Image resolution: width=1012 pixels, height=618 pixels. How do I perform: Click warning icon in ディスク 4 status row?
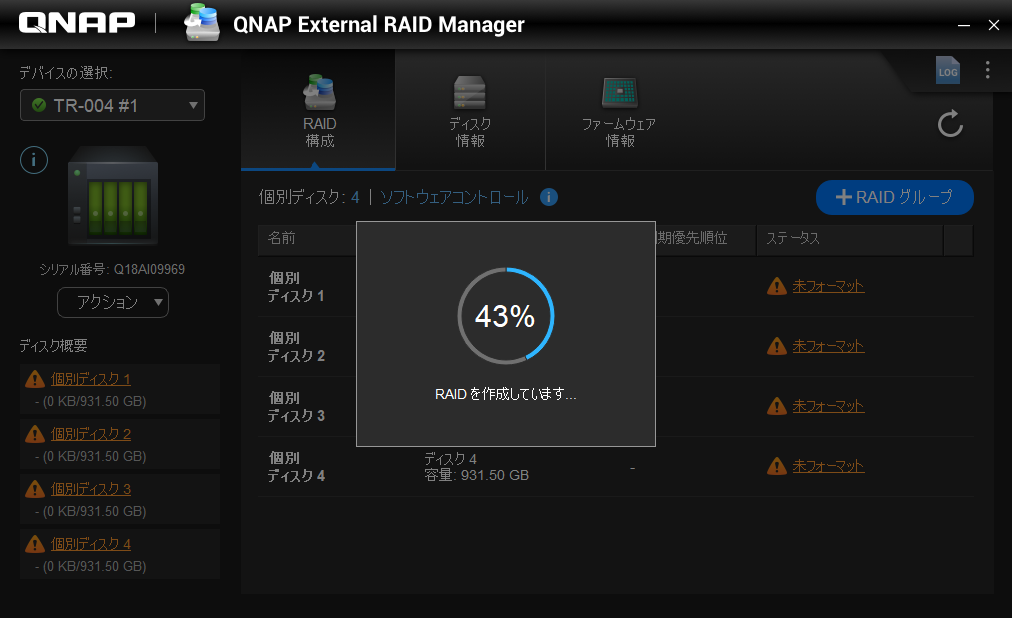[776, 466]
